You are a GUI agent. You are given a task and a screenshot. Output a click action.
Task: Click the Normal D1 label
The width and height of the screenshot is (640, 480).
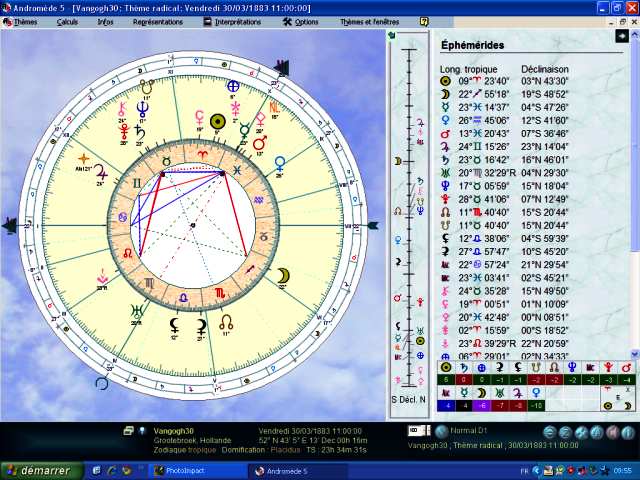click(469, 430)
